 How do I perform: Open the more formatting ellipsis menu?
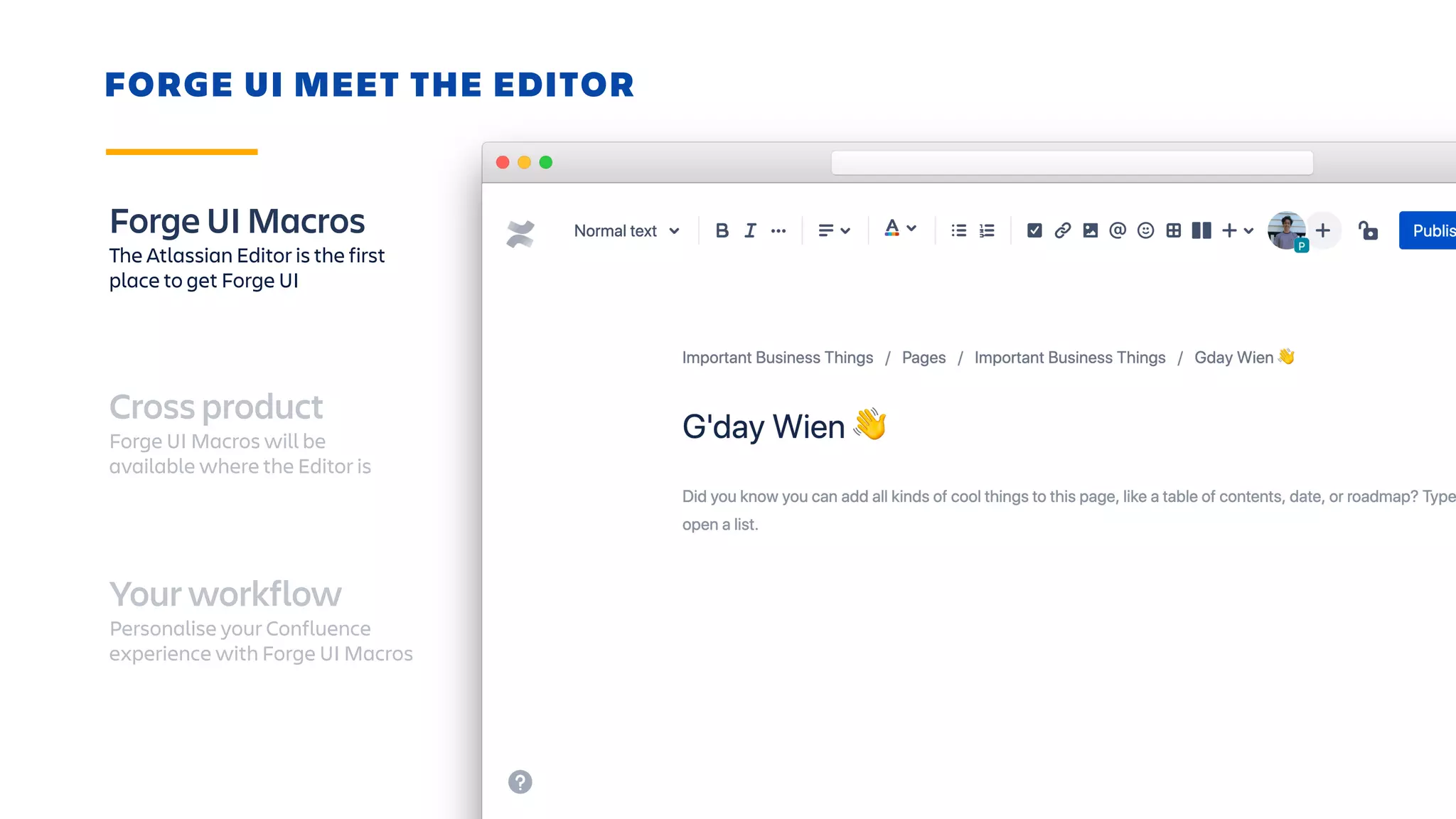coord(778,230)
